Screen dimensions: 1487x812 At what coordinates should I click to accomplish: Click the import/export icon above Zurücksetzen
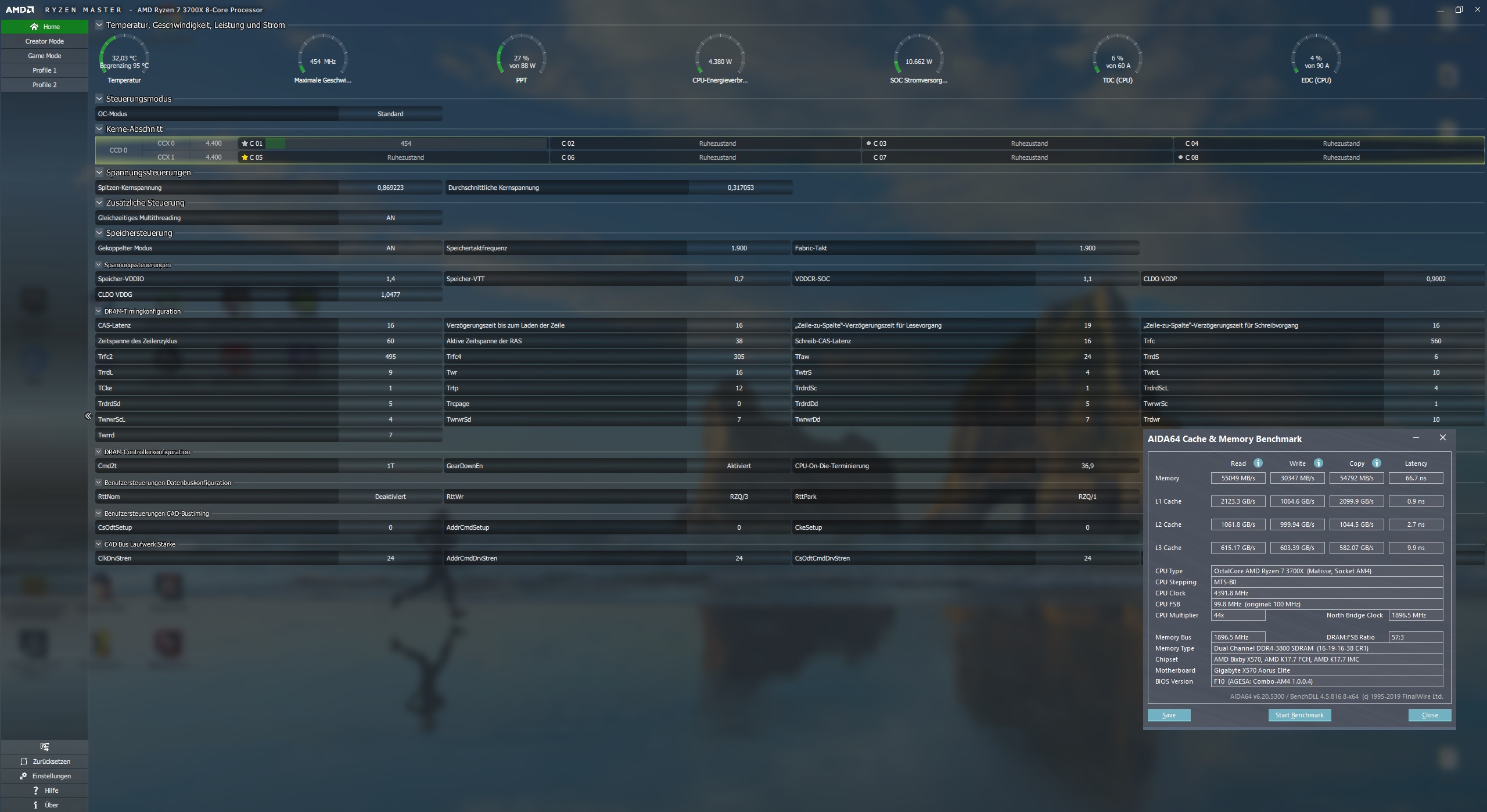[x=45, y=747]
